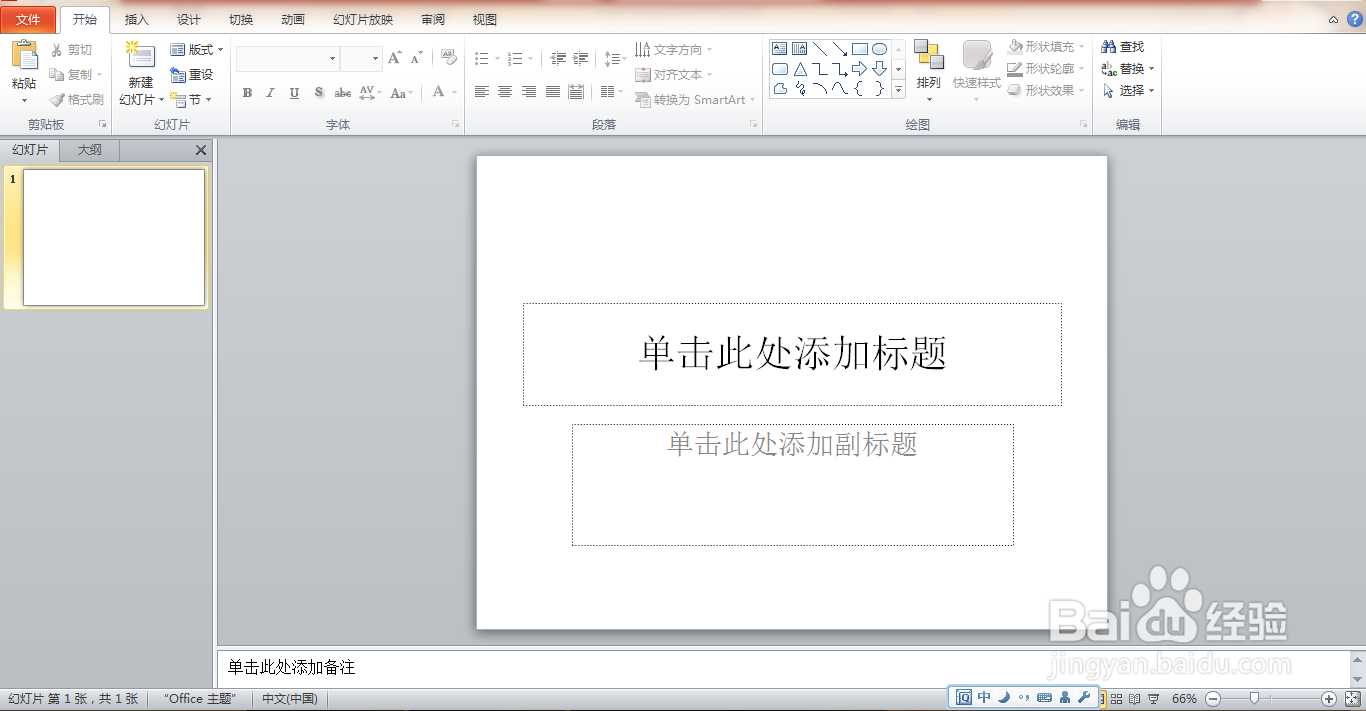Click the Decrease Indent icon
This screenshot has height=711, width=1366.
[558, 59]
